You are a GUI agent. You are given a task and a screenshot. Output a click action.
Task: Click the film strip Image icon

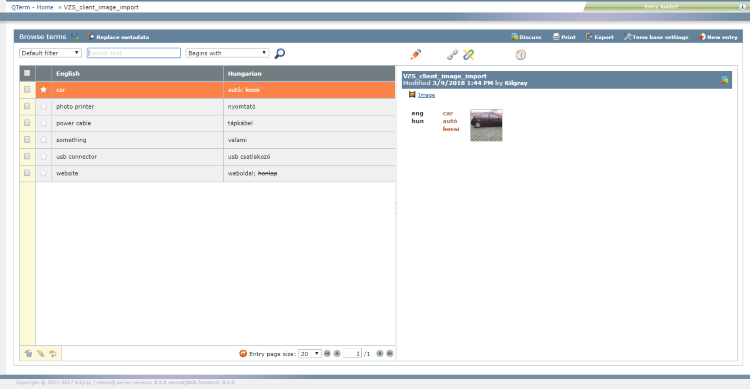click(412, 95)
